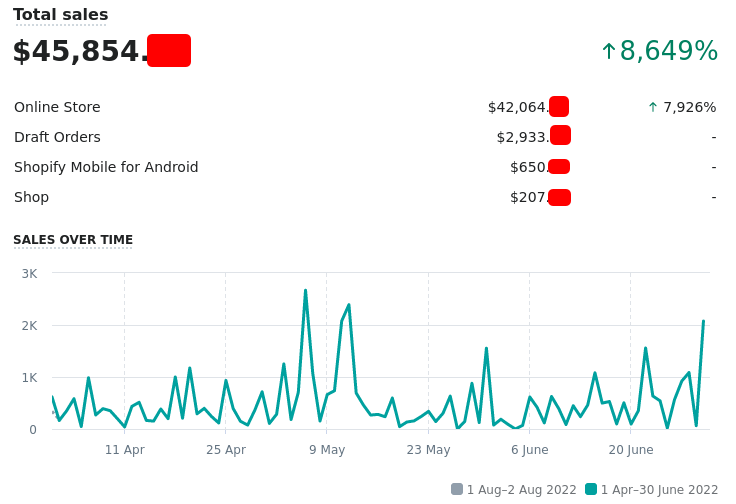Click the teal legend swatch for 1 Apr–30 June 2022
The height and width of the screenshot is (504, 736).
(591, 489)
